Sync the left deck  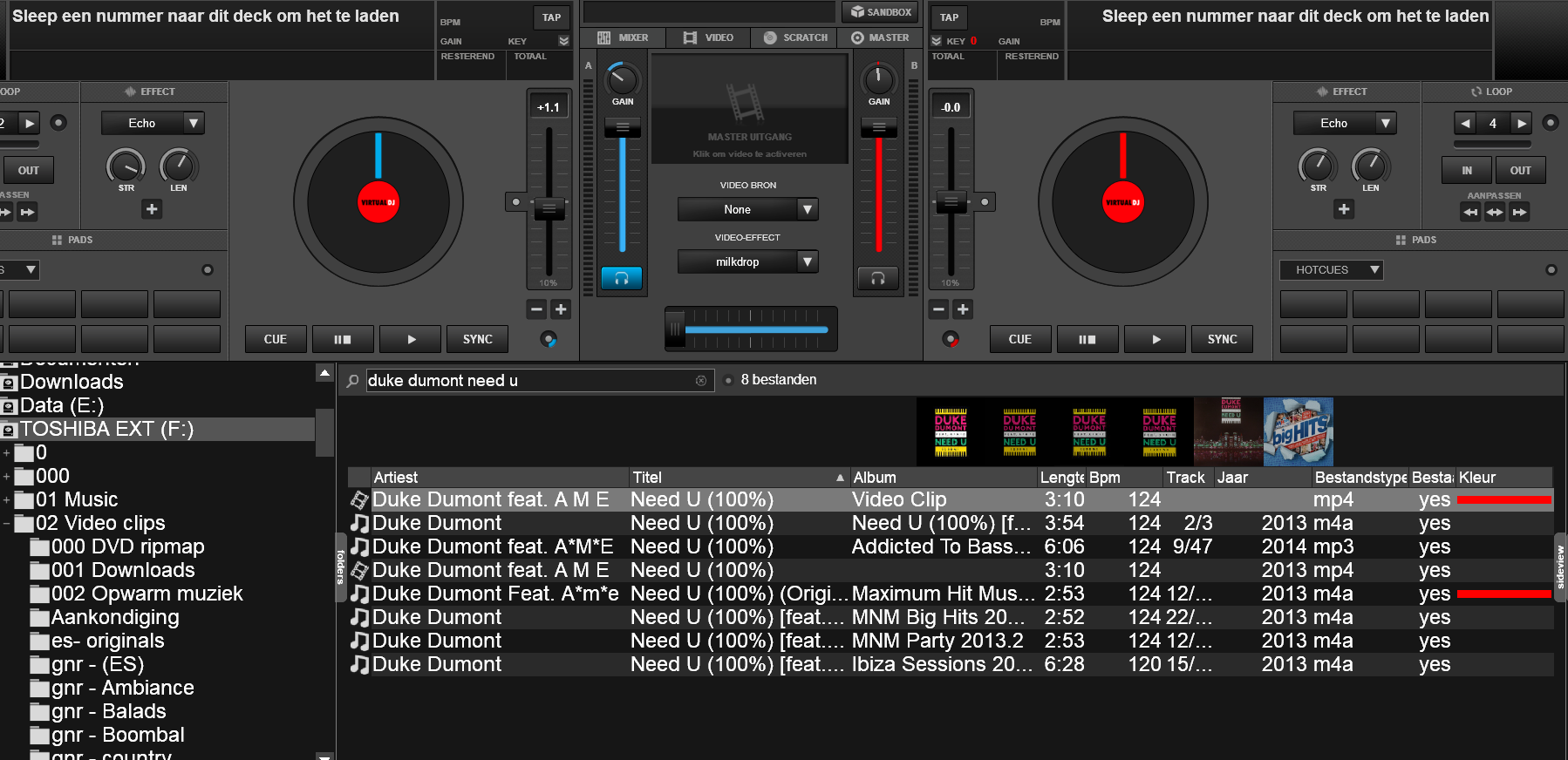478,339
